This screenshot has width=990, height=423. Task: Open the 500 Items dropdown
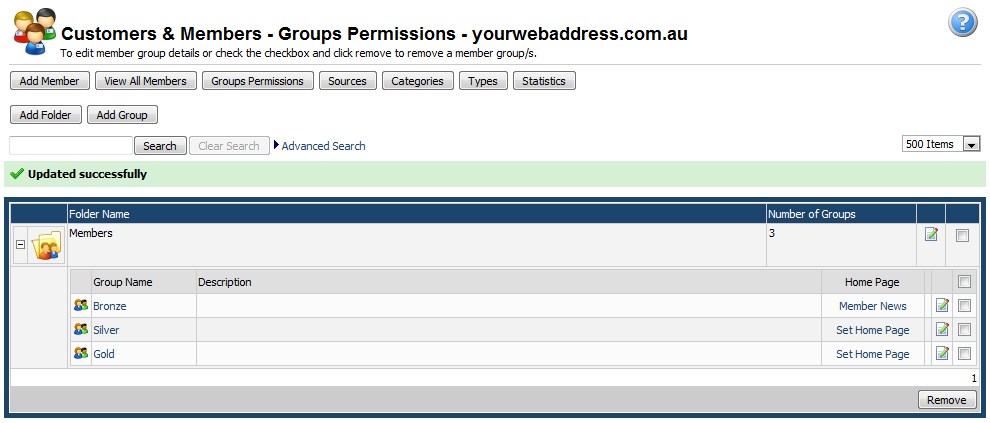tap(941, 144)
